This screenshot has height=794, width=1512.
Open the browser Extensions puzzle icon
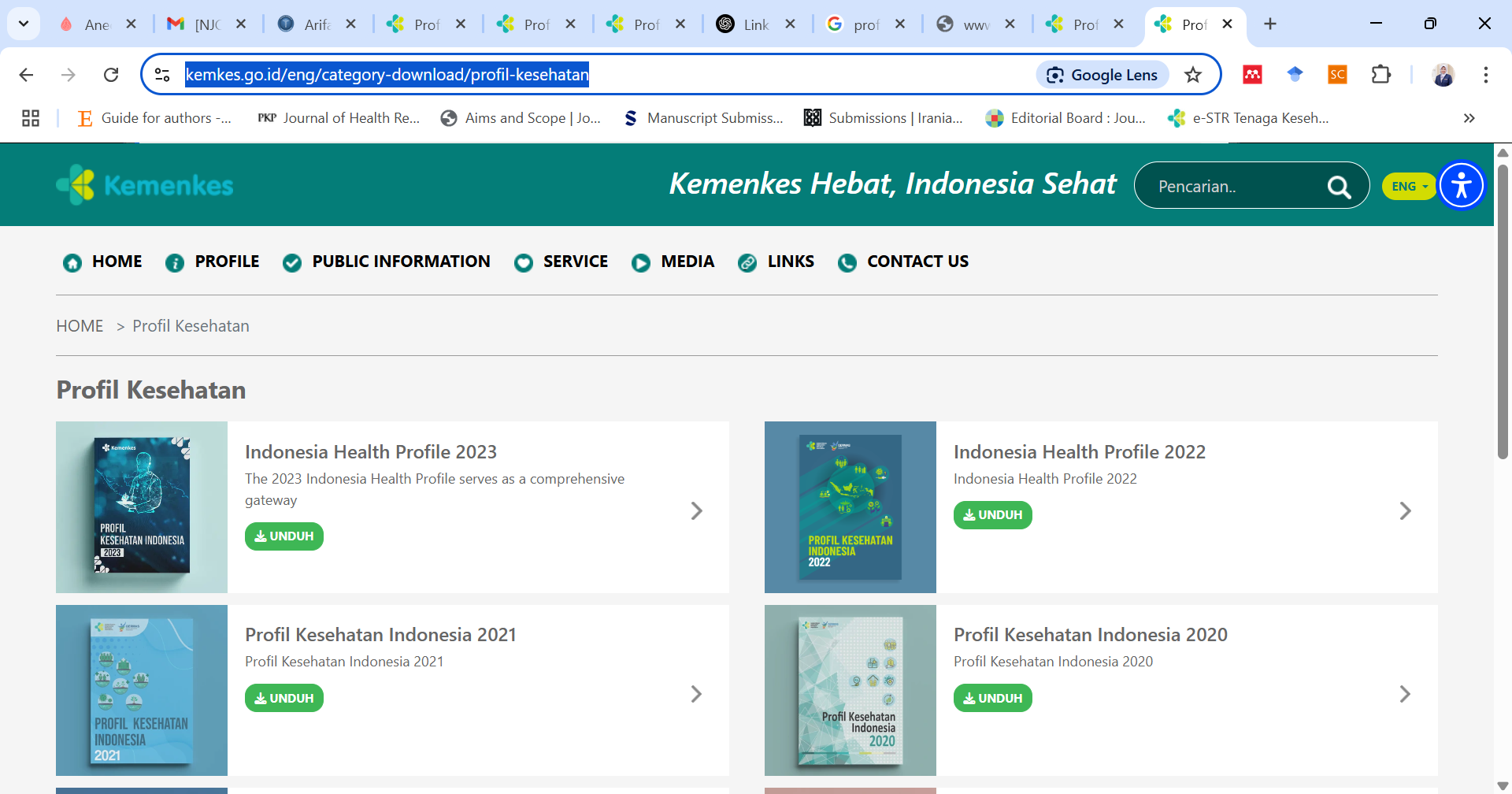point(1381,75)
